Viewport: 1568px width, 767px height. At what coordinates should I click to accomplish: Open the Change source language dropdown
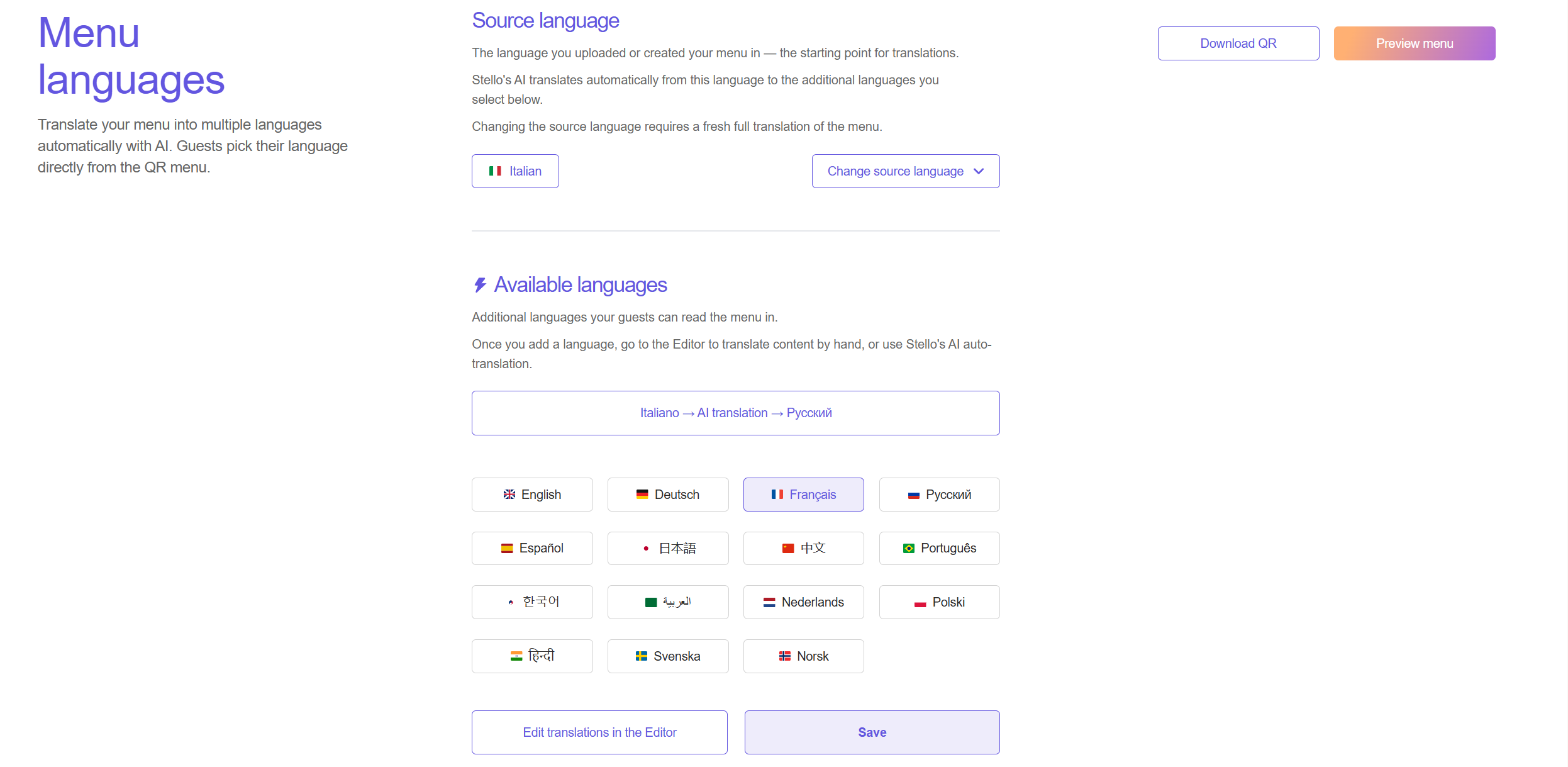[x=906, y=171]
